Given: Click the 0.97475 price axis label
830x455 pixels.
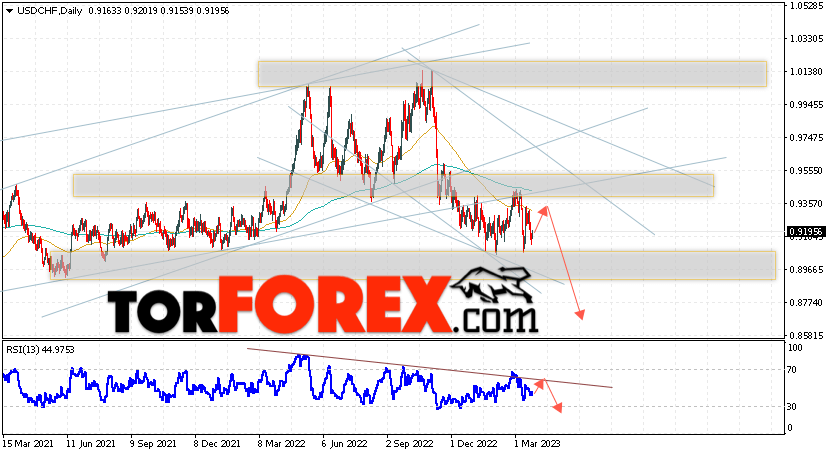Looking at the screenshot, I should click(807, 138).
